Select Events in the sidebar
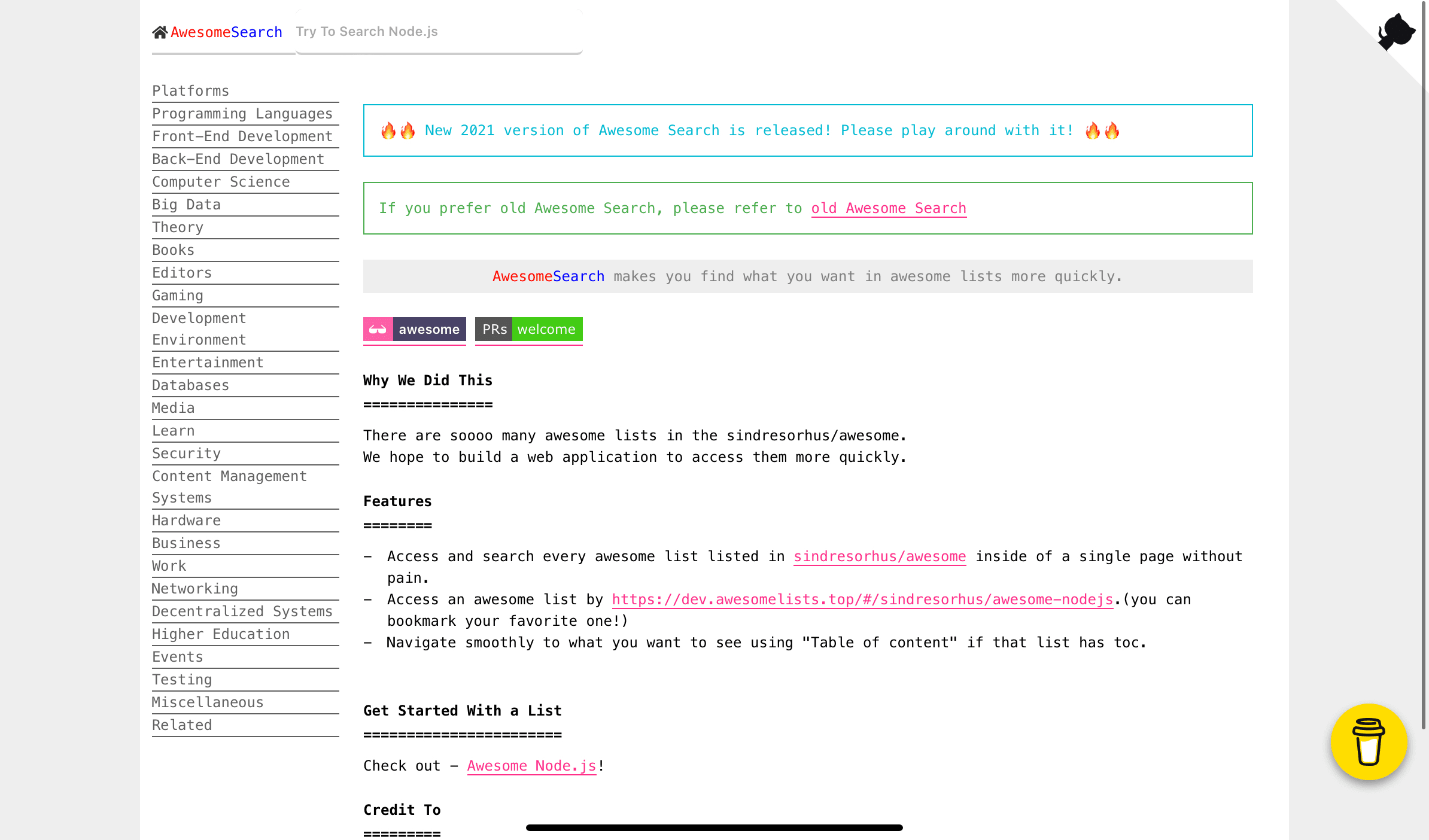This screenshot has width=1429, height=840. 245,657
